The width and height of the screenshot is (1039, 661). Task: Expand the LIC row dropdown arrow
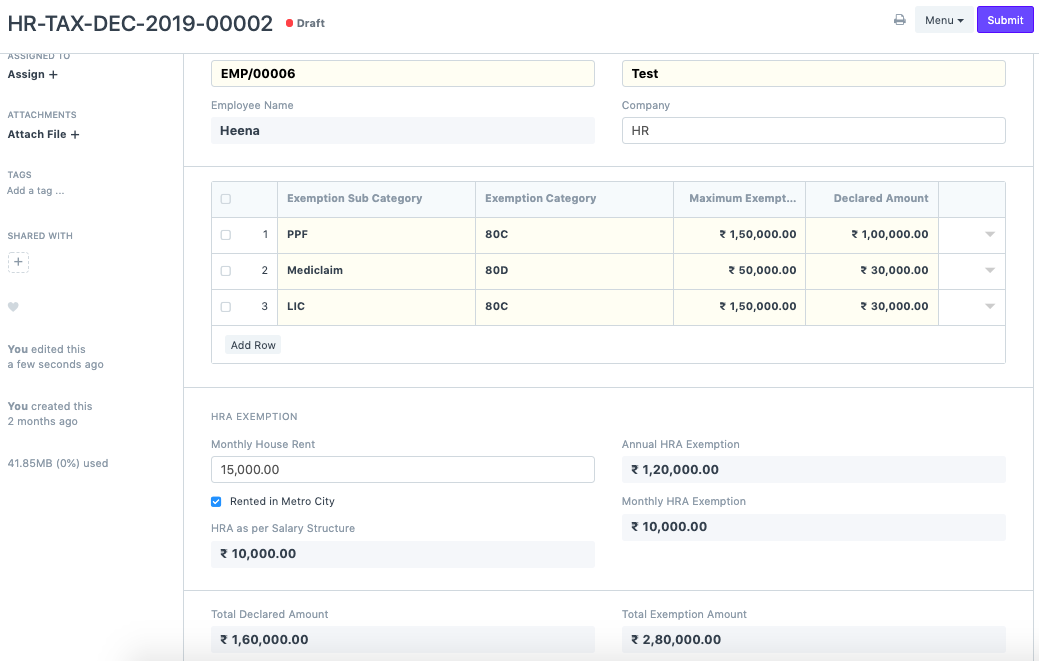click(x=989, y=307)
